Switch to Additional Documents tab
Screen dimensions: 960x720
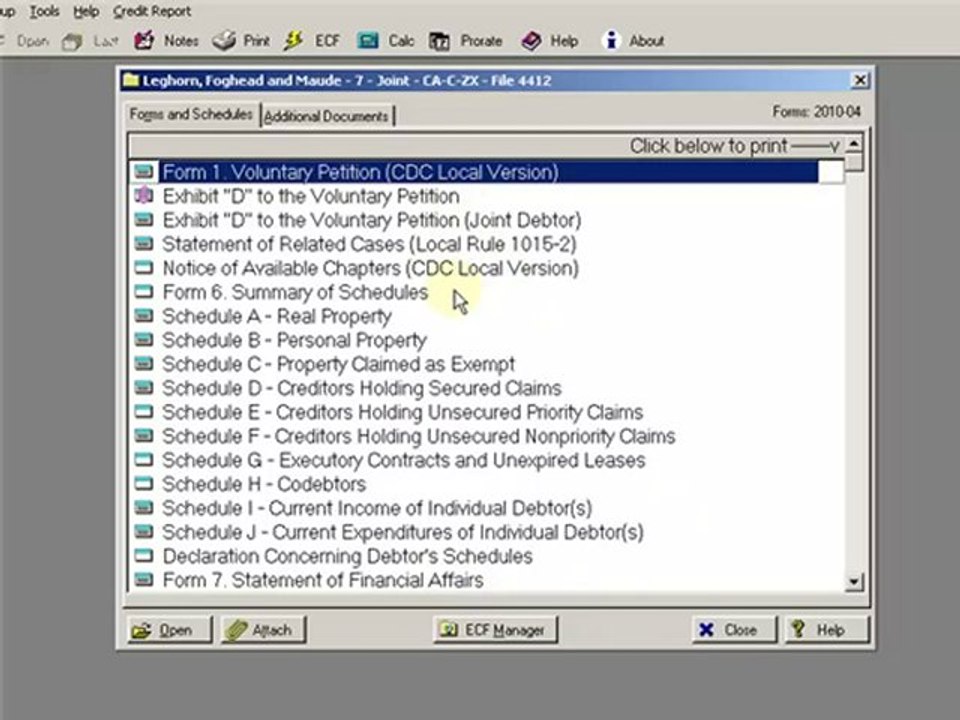pyautogui.click(x=326, y=116)
